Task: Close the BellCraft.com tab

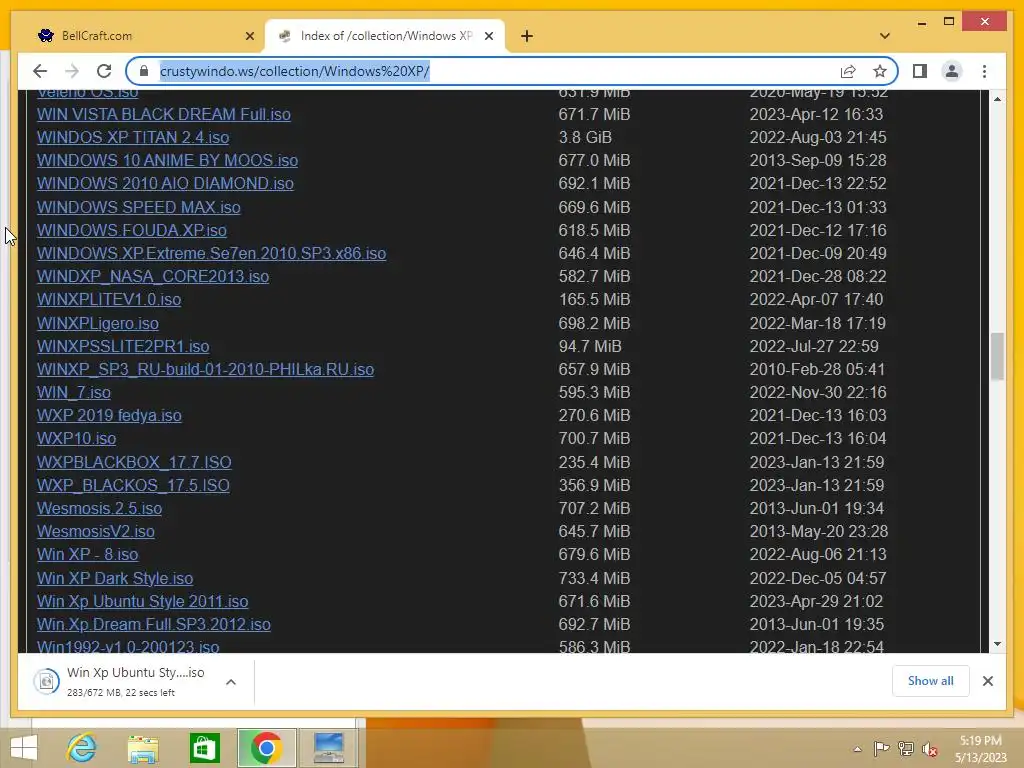Action: 249,36
